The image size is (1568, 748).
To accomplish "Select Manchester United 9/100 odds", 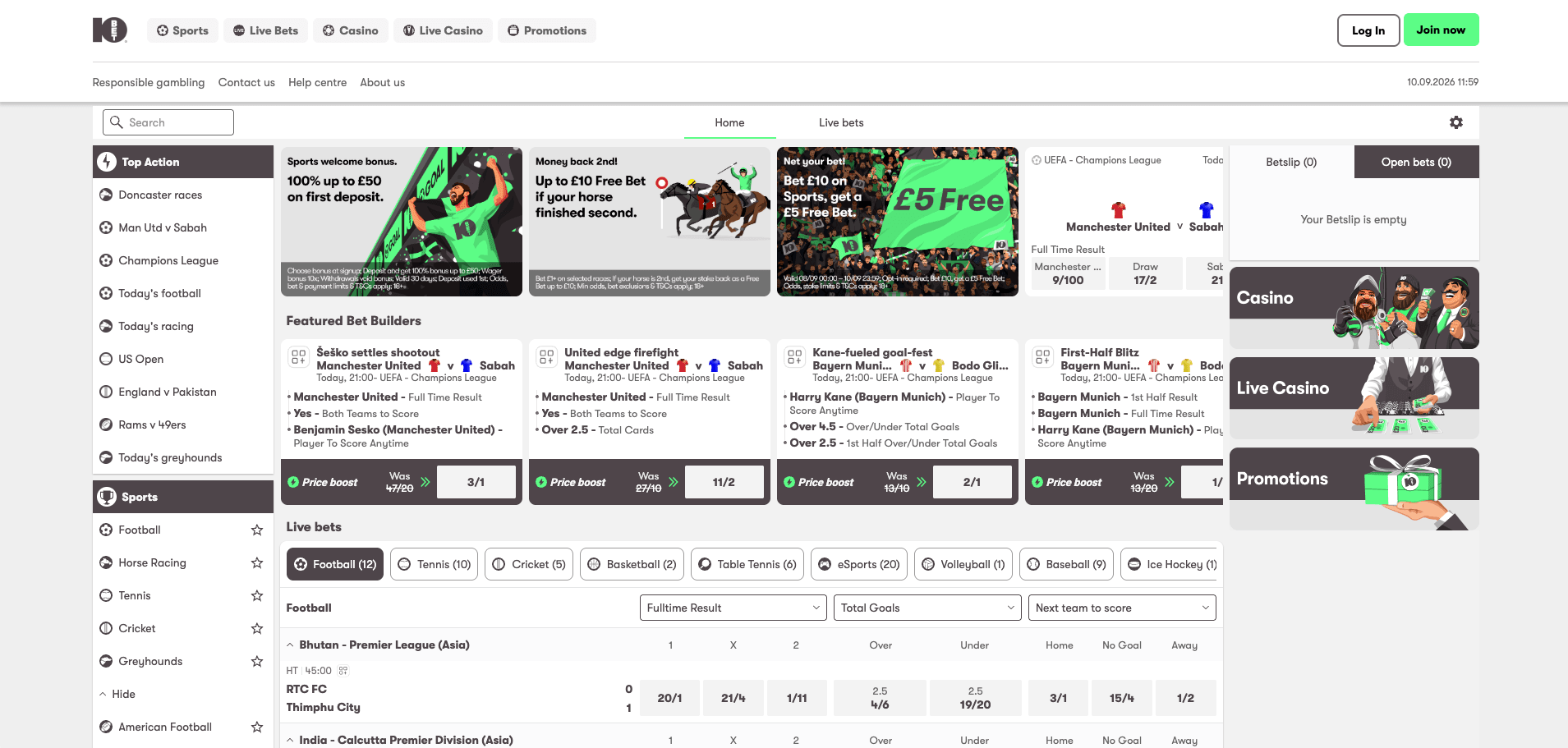I will [1069, 273].
